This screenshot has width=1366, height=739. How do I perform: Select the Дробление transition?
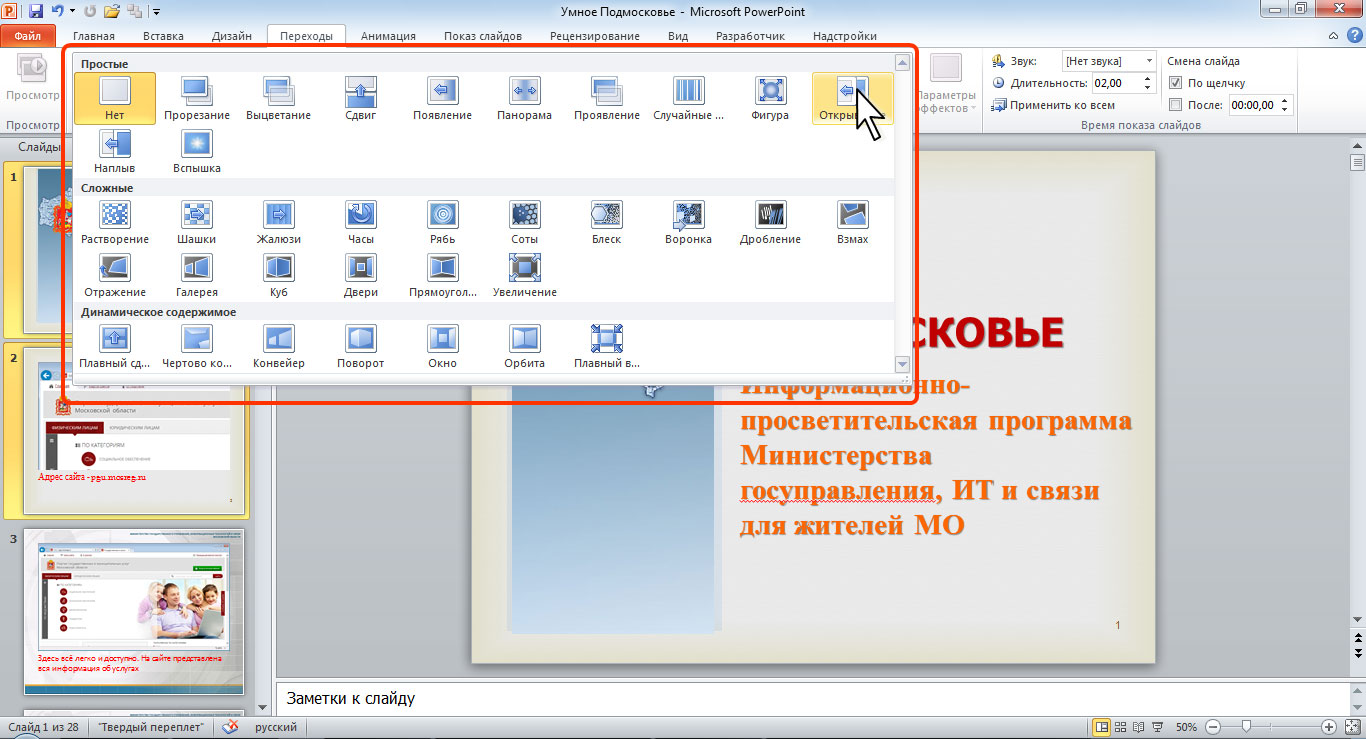770,222
